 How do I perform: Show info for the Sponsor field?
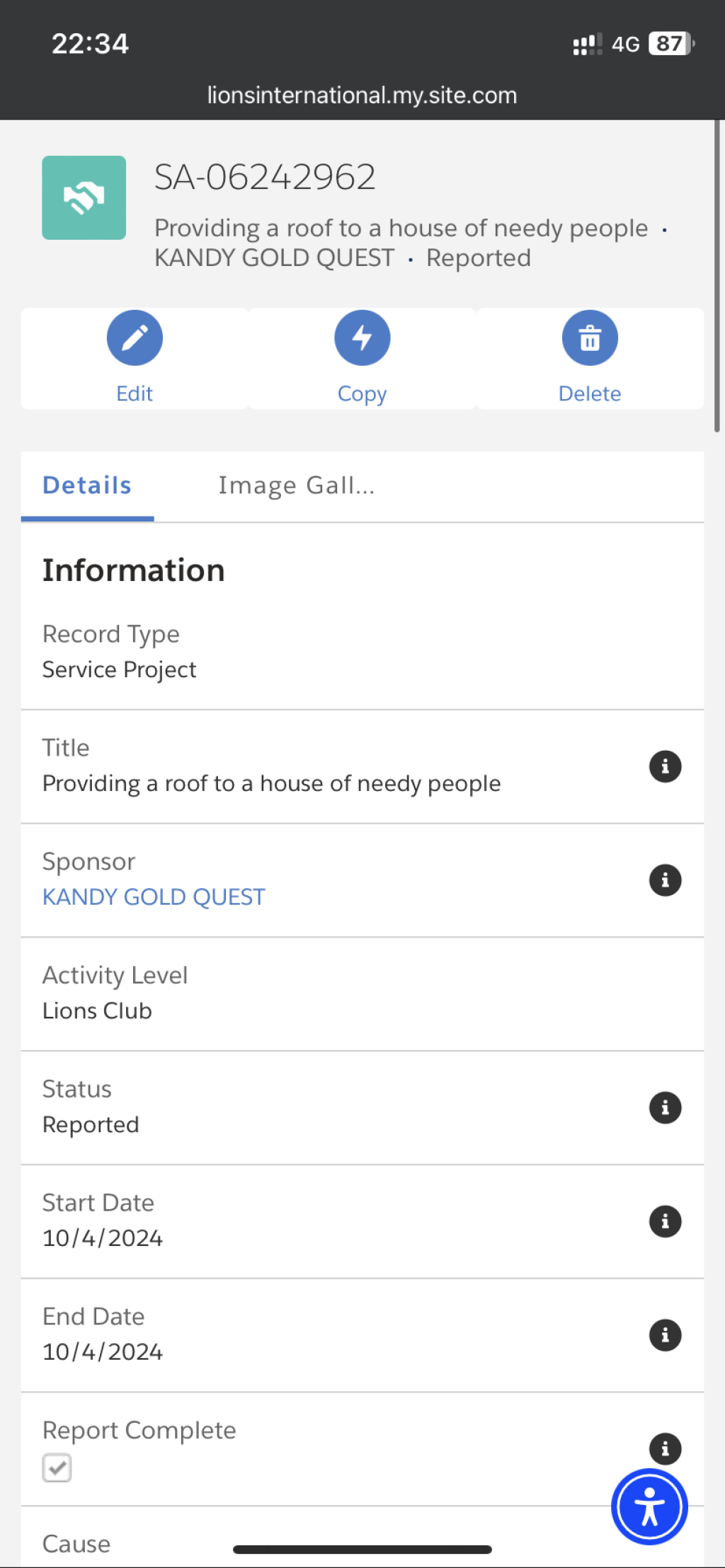(x=665, y=880)
